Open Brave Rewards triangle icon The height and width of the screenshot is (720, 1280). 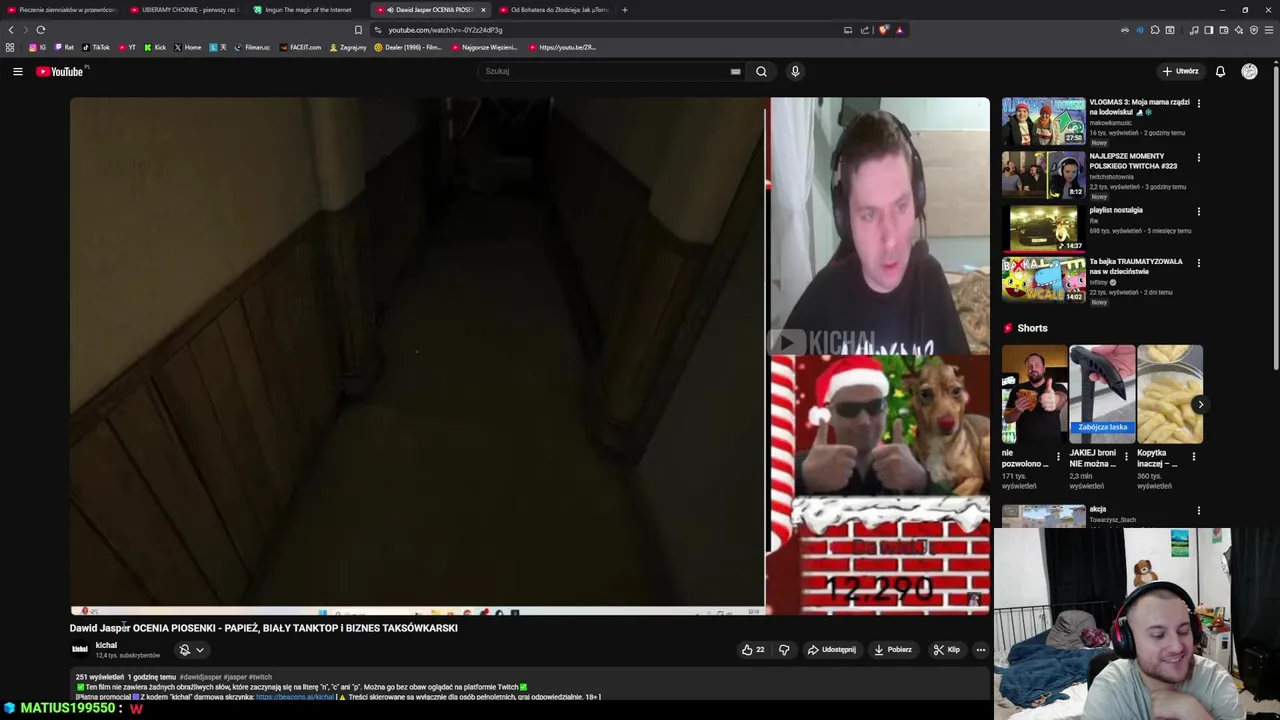pyautogui.click(x=899, y=30)
